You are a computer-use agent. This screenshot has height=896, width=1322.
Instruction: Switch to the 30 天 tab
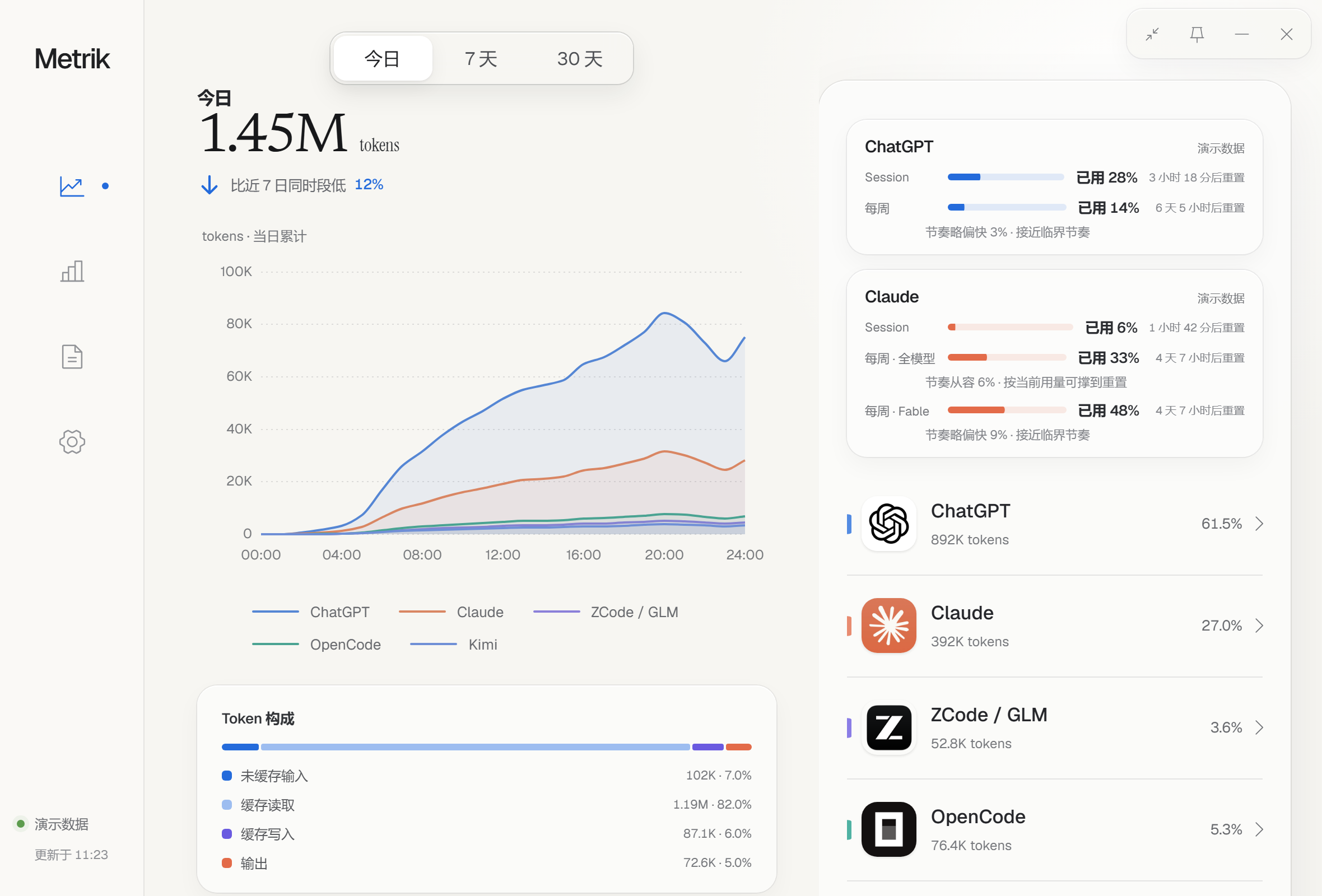coord(580,59)
